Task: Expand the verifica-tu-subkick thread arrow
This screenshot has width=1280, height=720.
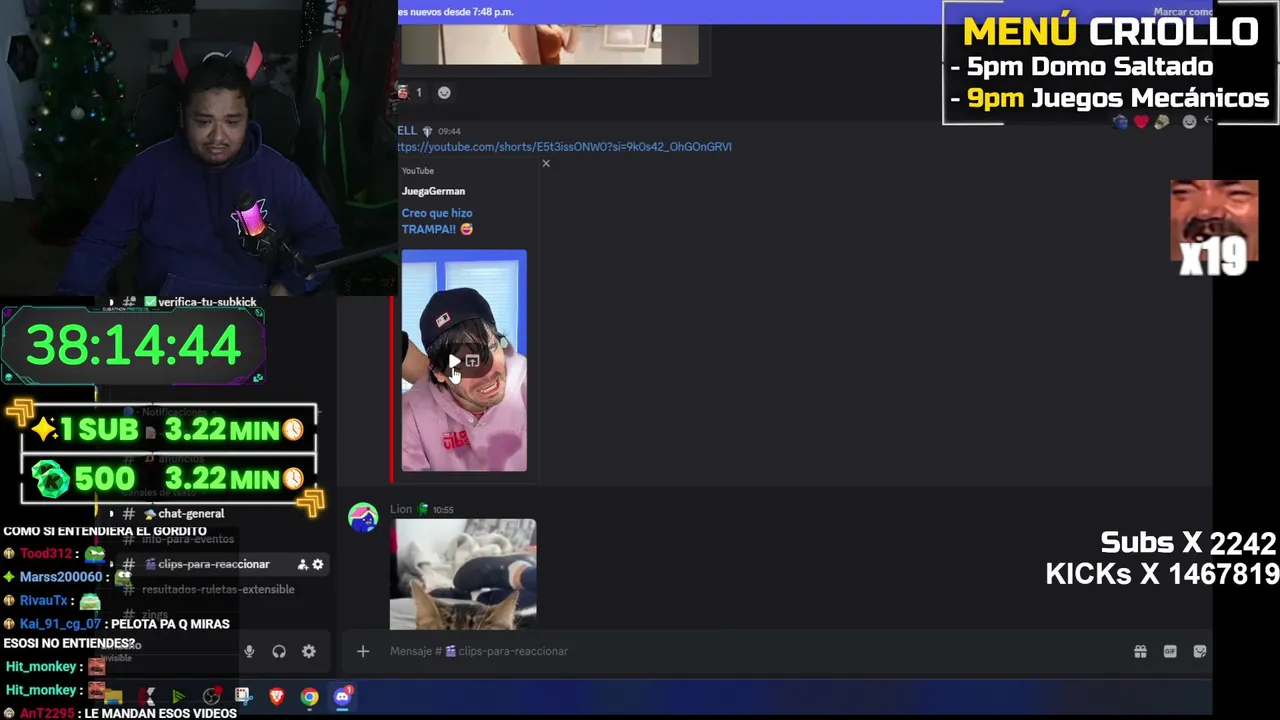Action: pos(112,302)
